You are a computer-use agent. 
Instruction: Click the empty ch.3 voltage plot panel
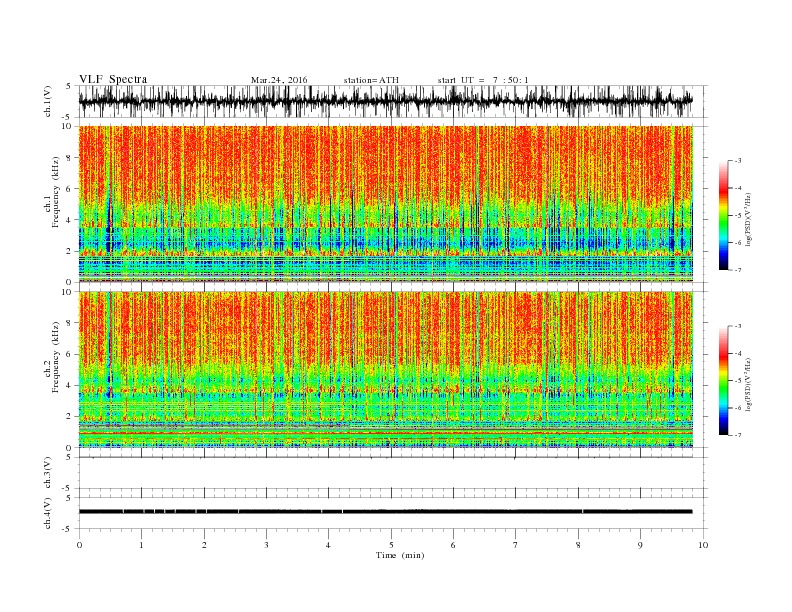point(393,473)
